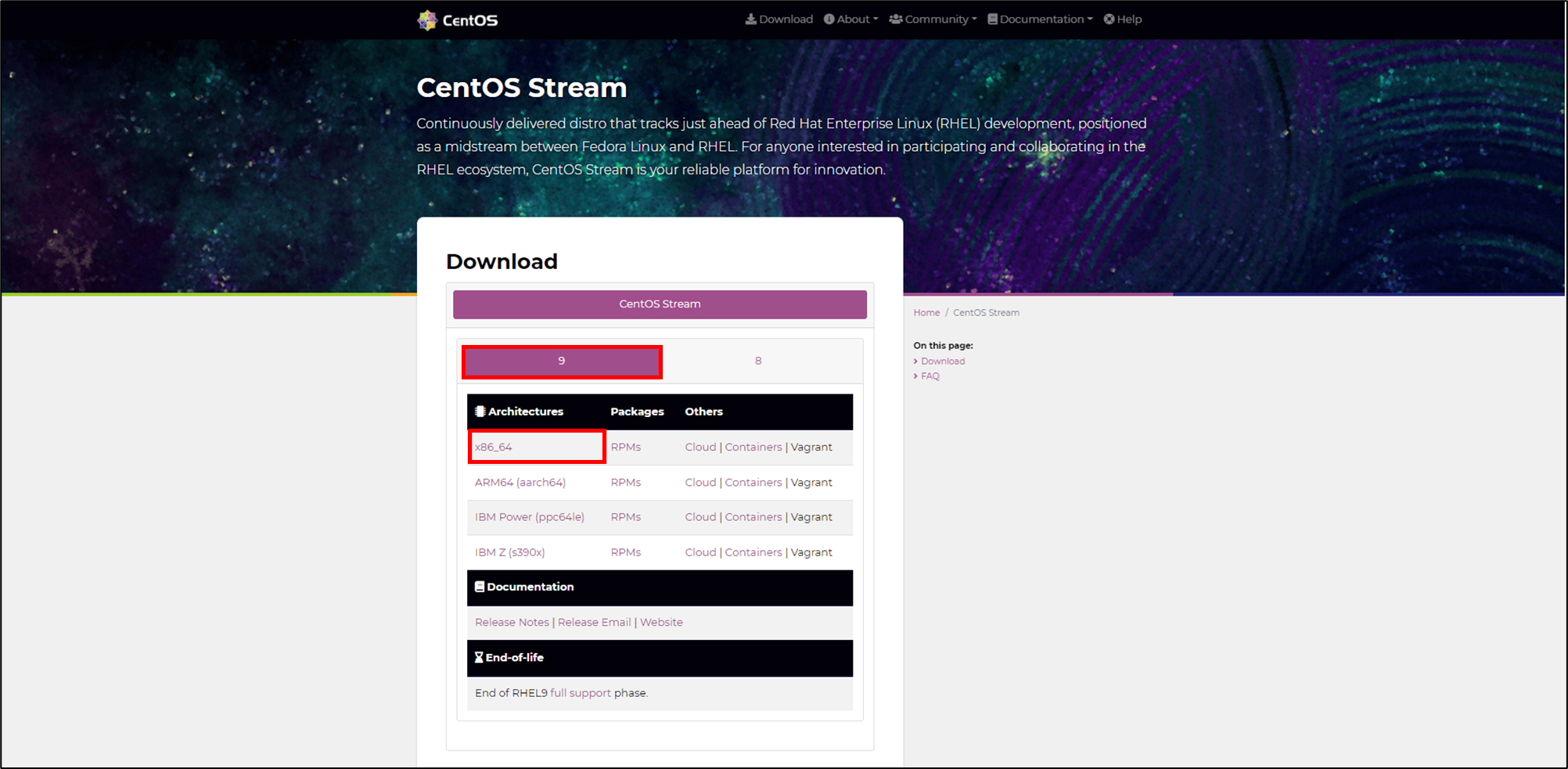This screenshot has height=769, width=1568.
Task: Open Containers link in IBM Power row
Action: (753, 517)
